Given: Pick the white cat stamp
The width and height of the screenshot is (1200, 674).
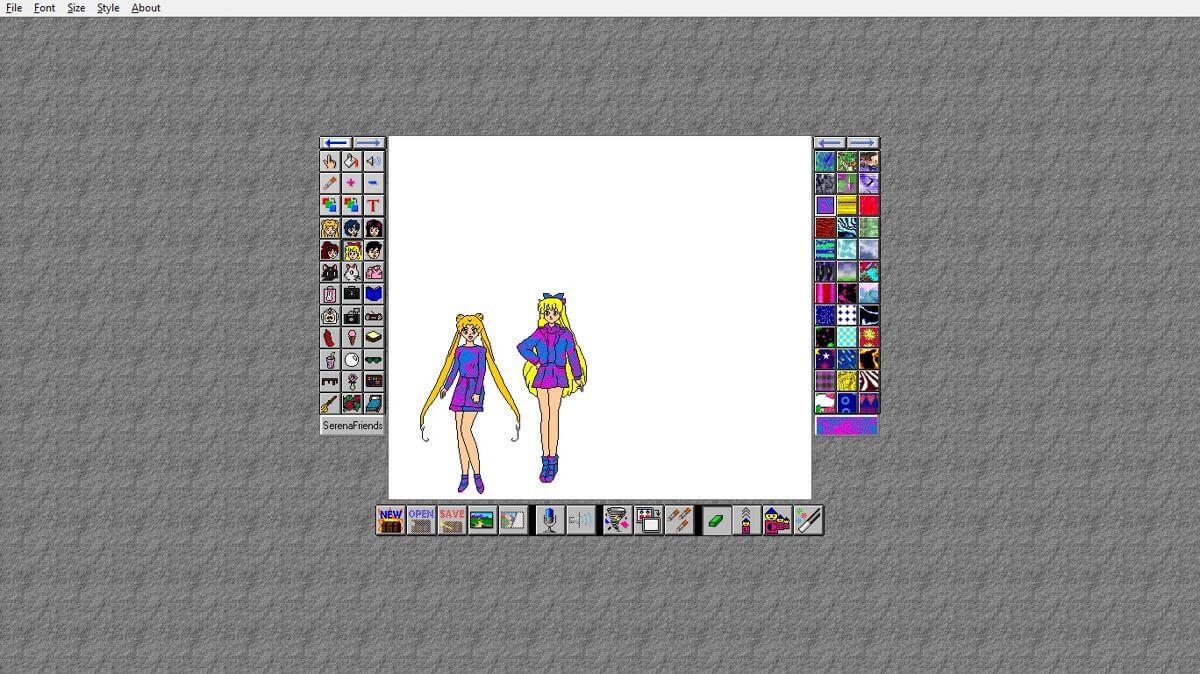Looking at the screenshot, I should [351, 271].
